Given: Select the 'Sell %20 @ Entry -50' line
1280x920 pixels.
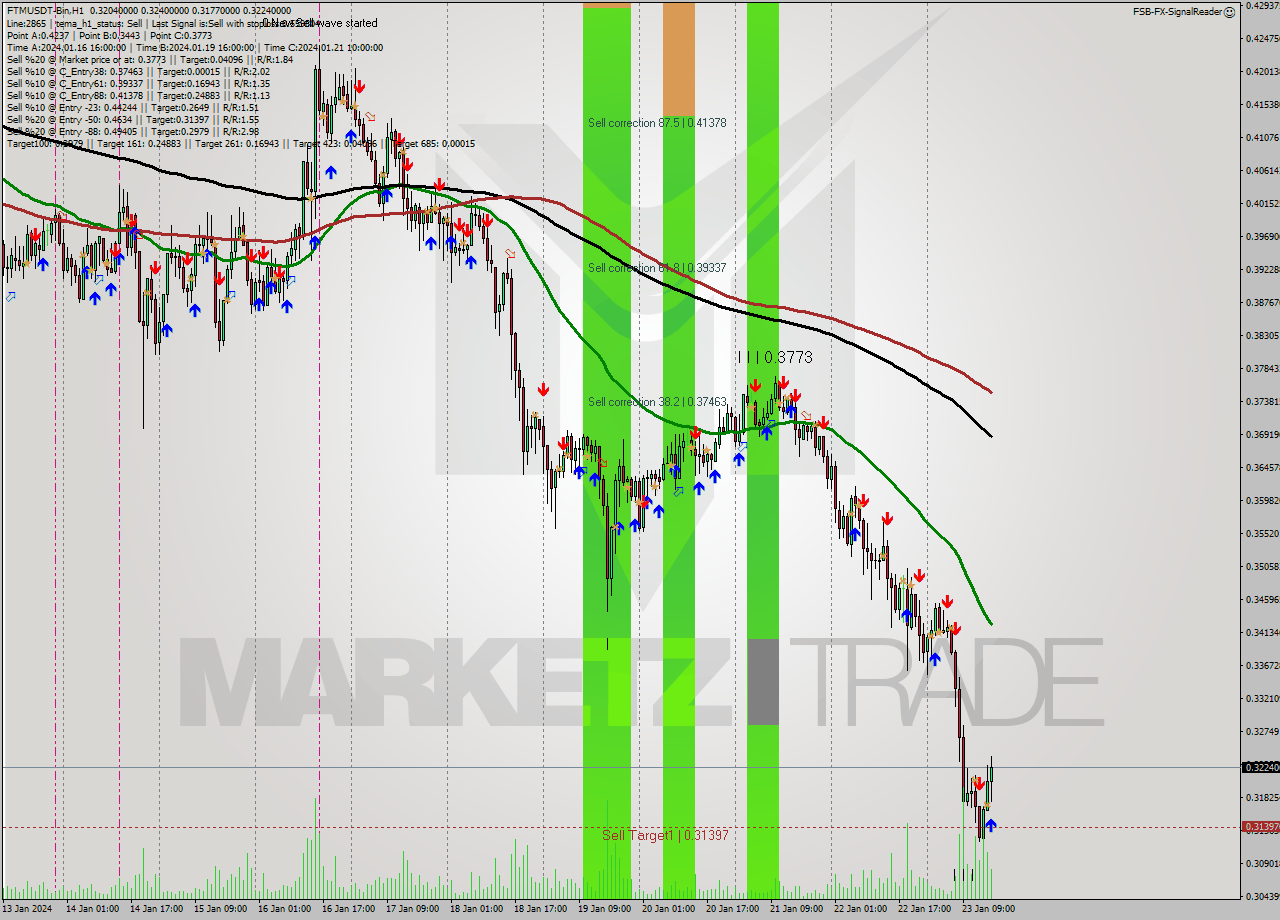Looking at the screenshot, I should coord(133,119).
